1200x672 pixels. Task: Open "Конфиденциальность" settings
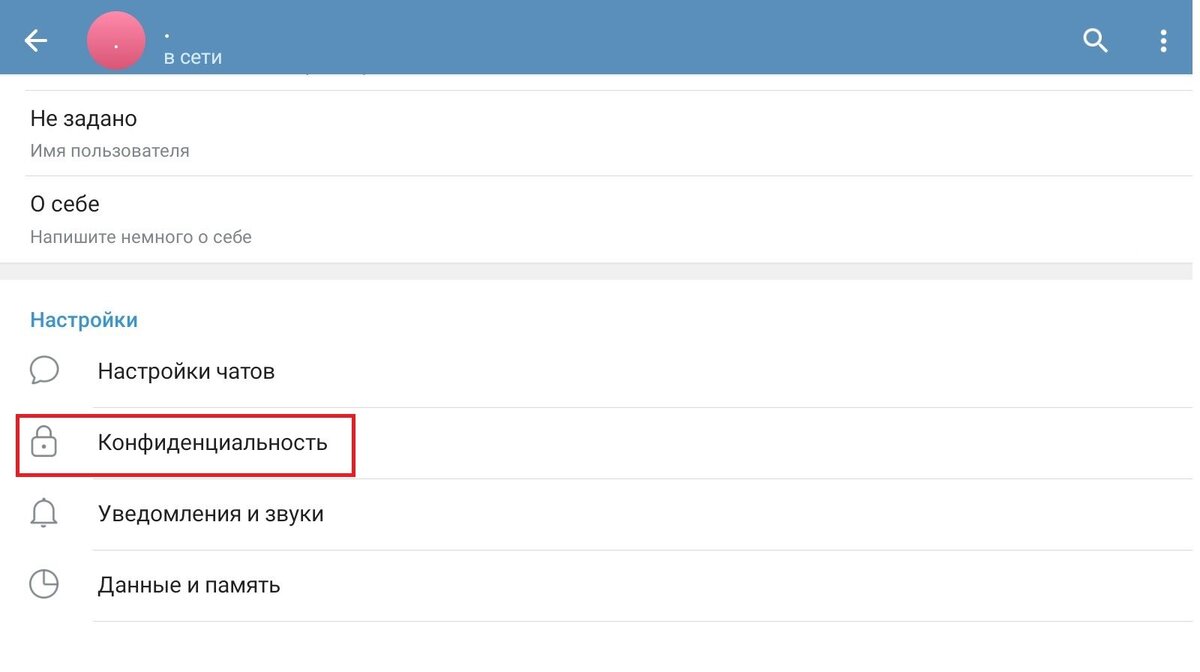(212, 442)
